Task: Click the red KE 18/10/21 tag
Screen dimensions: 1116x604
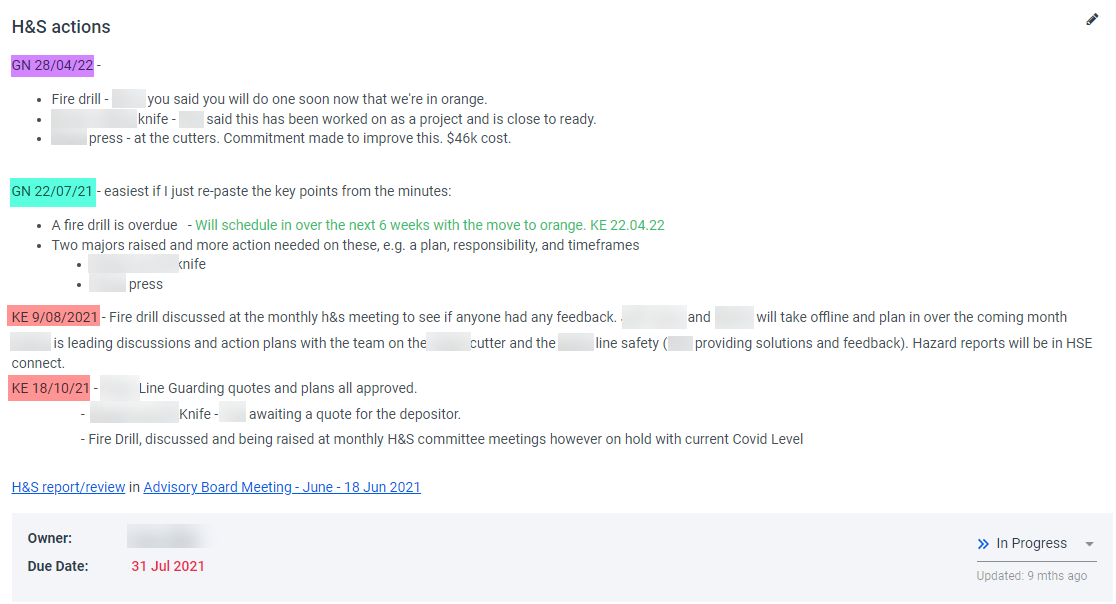Action: click(50, 388)
